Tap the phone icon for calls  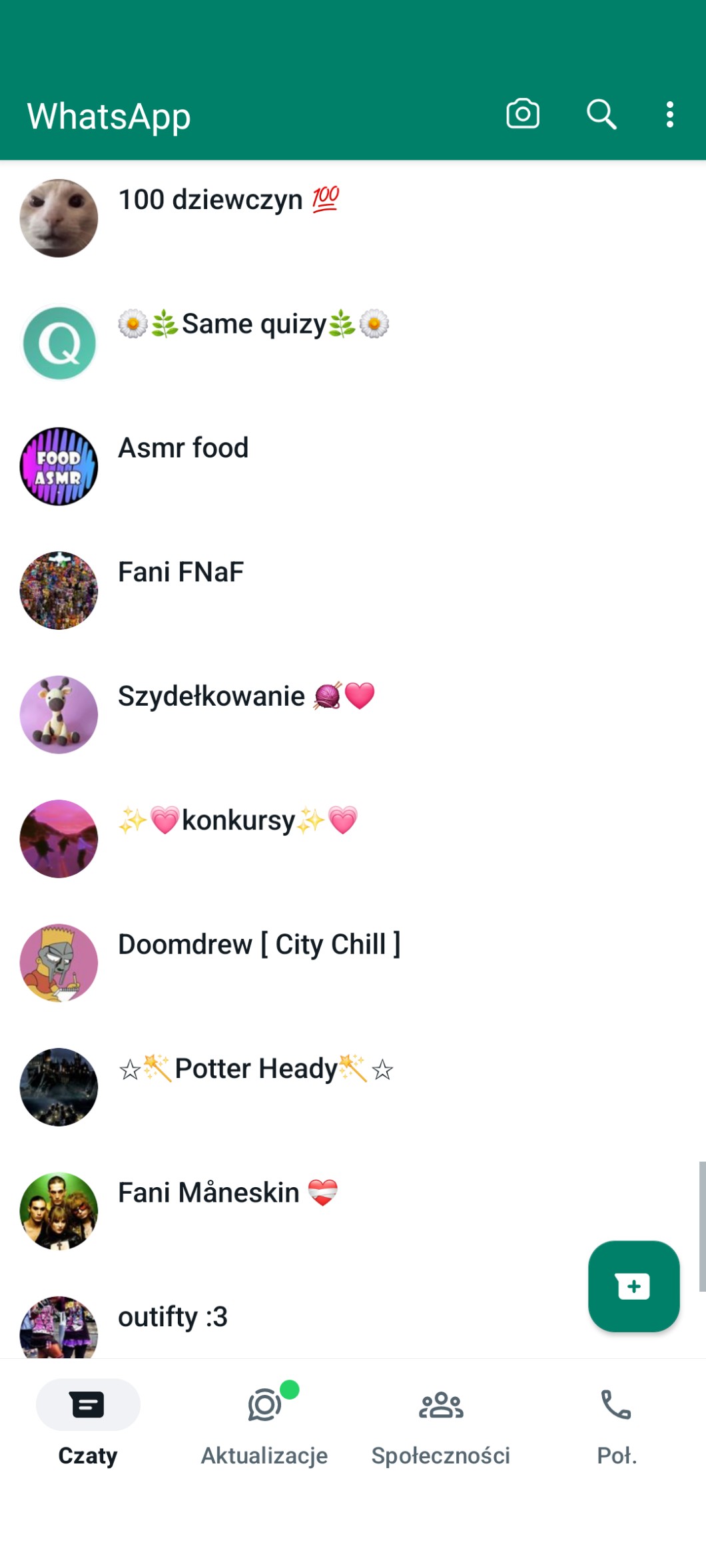(616, 1404)
